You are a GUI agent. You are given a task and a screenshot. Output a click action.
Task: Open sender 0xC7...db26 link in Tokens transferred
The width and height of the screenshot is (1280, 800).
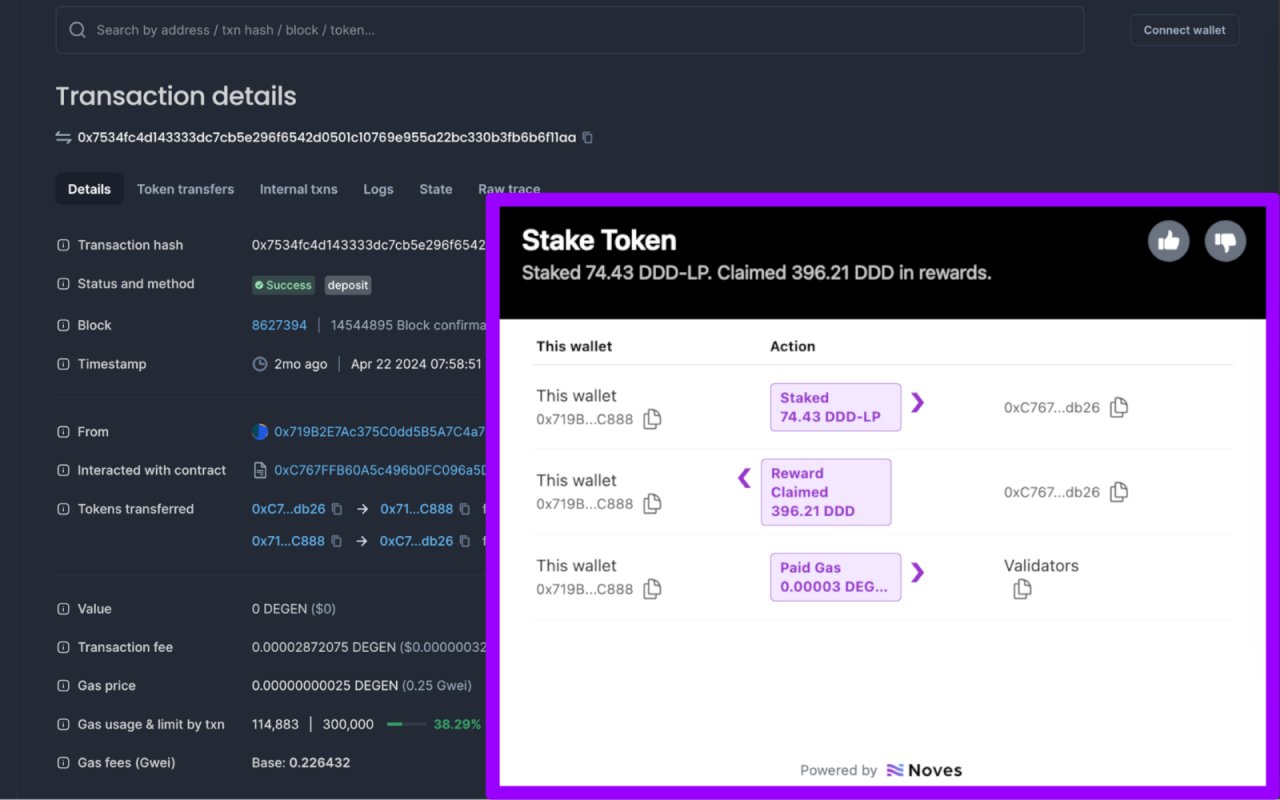289,509
